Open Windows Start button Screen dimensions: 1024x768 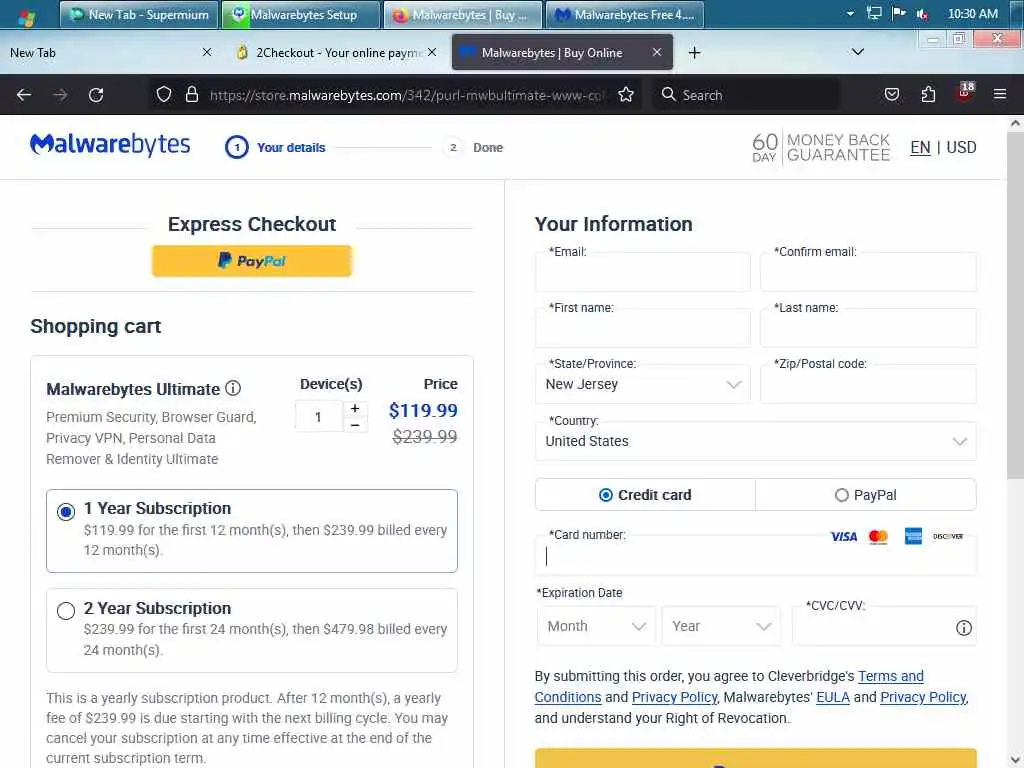(27, 16)
